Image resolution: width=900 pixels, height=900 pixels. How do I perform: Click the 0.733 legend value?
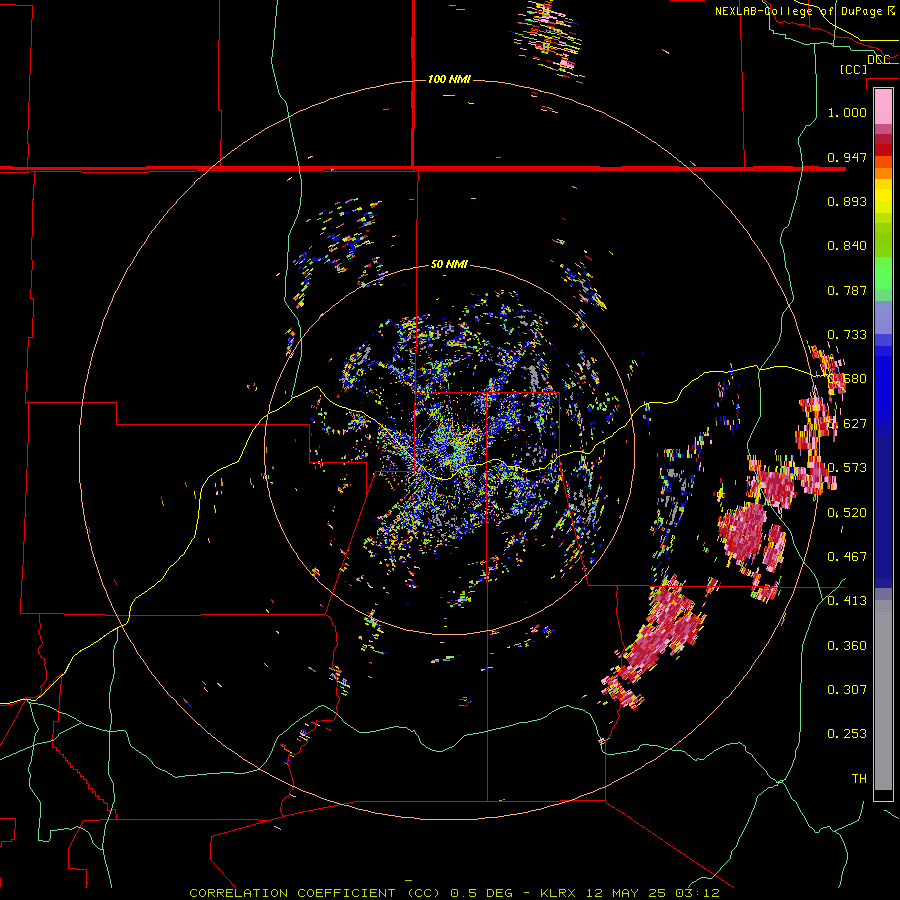click(847, 335)
